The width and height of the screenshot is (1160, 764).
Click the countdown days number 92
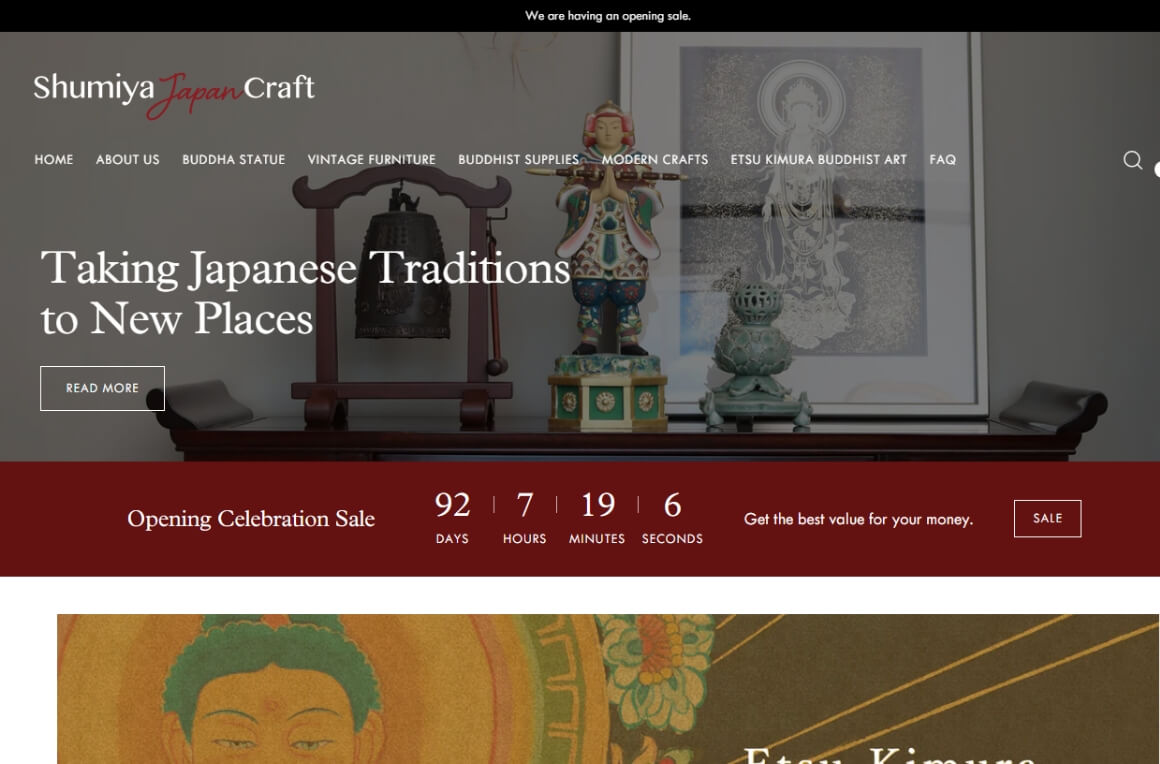click(x=452, y=505)
